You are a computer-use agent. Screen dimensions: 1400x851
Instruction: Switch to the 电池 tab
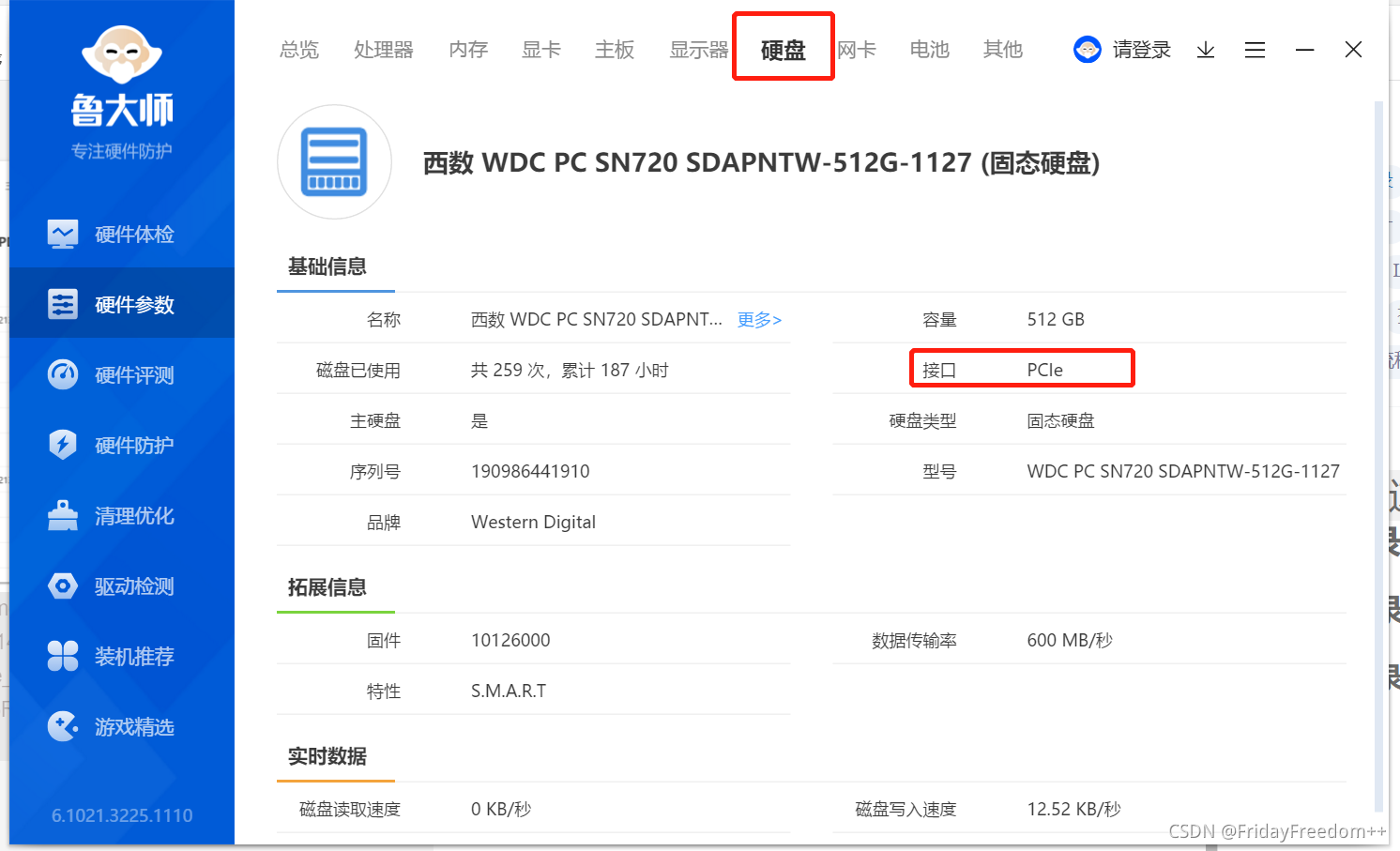(930, 50)
